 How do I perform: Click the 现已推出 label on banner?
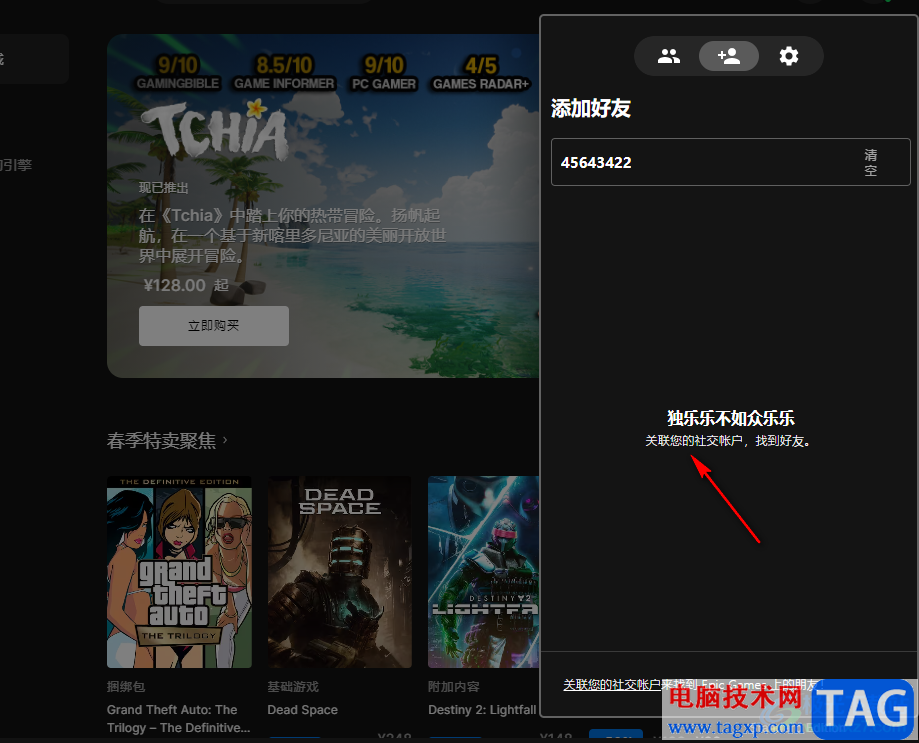(x=164, y=188)
